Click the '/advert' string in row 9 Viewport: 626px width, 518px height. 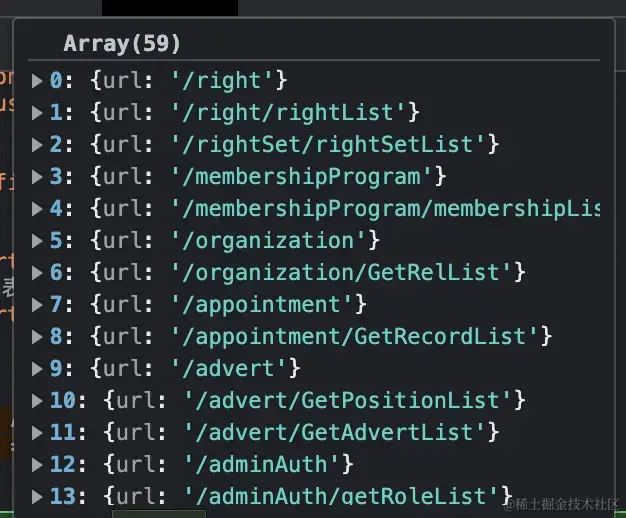click(x=229, y=369)
